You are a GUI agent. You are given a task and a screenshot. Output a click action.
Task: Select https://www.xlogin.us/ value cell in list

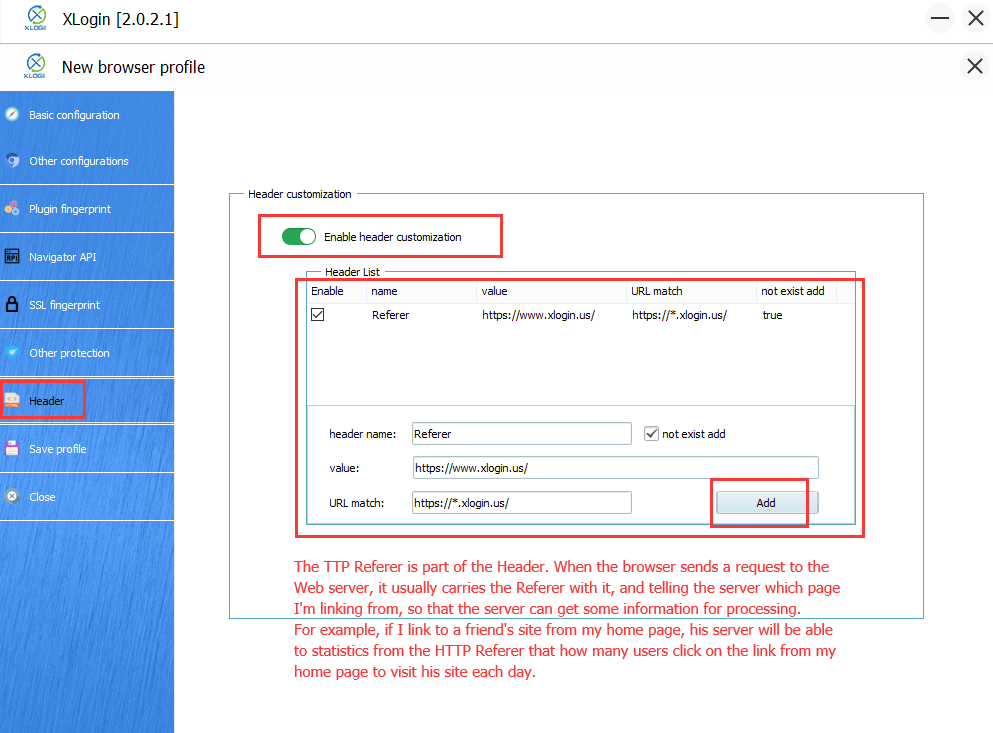538,315
